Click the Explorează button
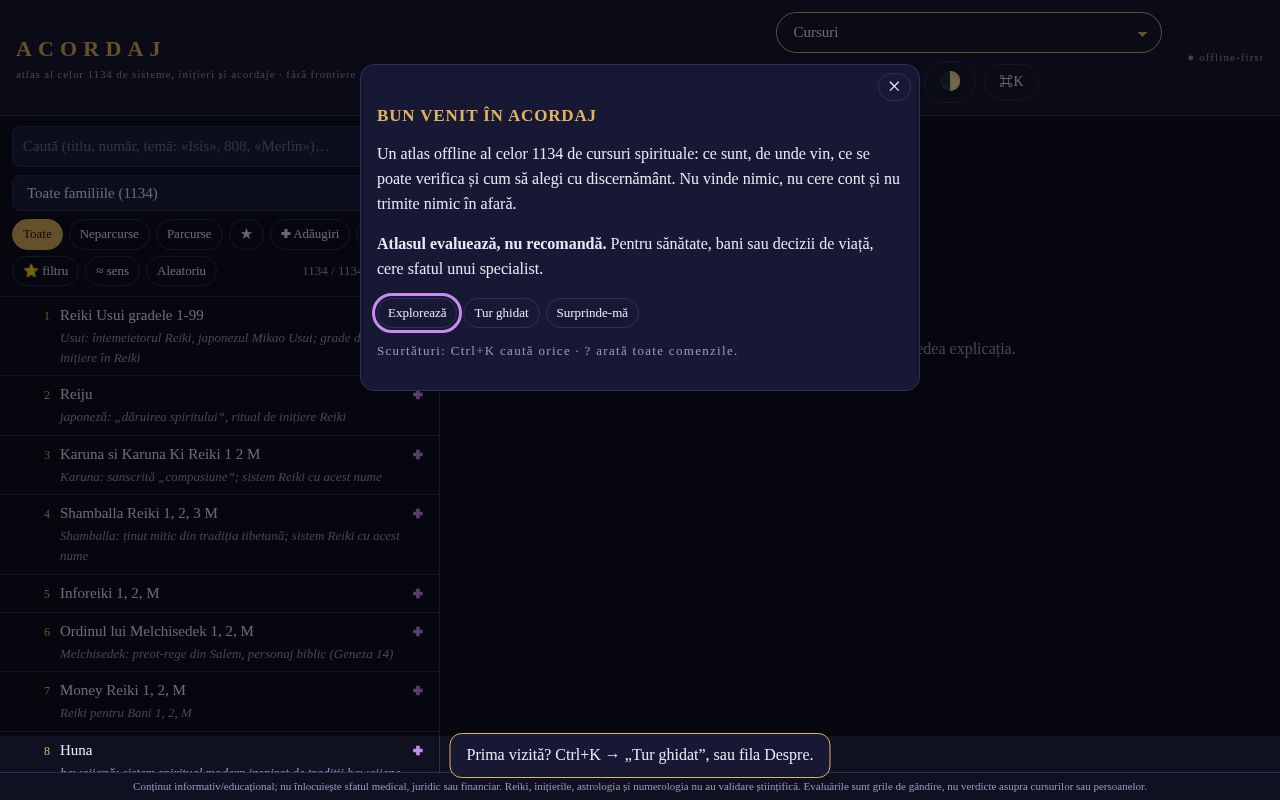 tap(417, 313)
